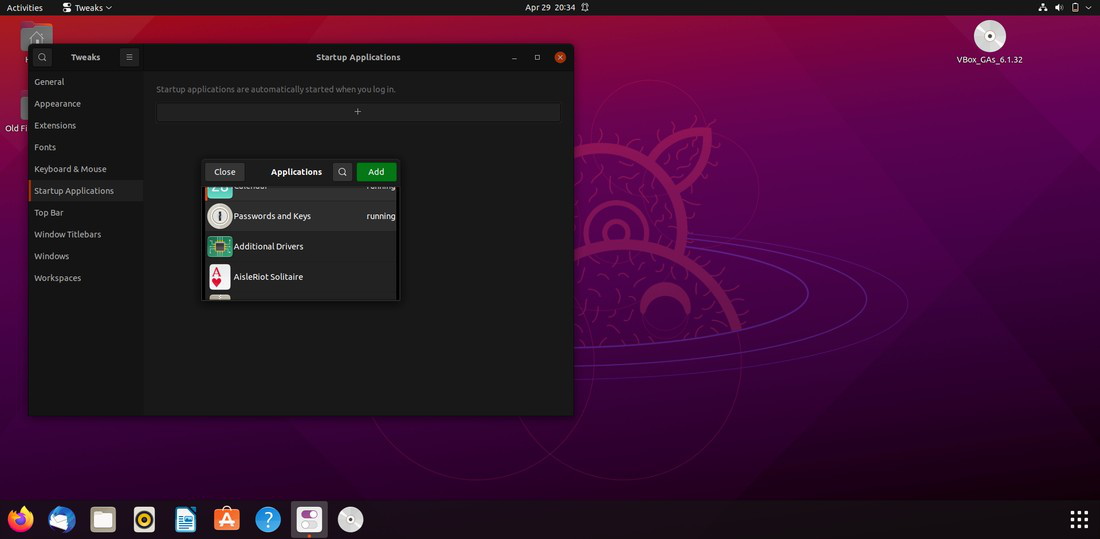Open the Extensions settings page

point(86,126)
